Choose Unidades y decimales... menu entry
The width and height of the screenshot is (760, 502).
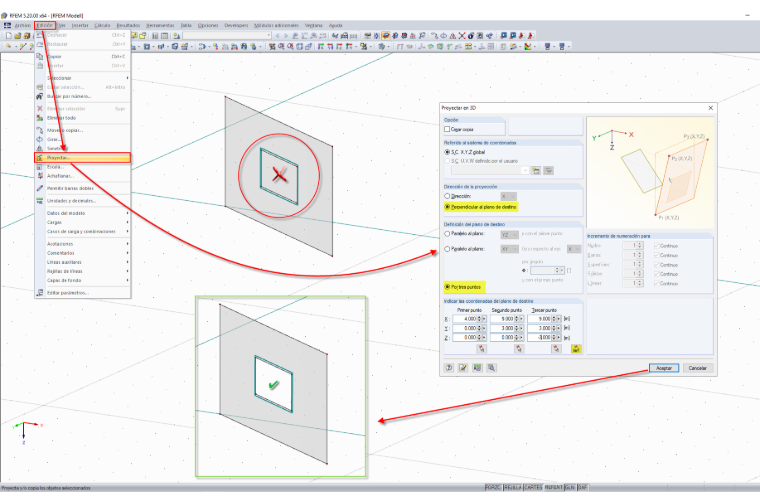pyautogui.click(x=82, y=201)
